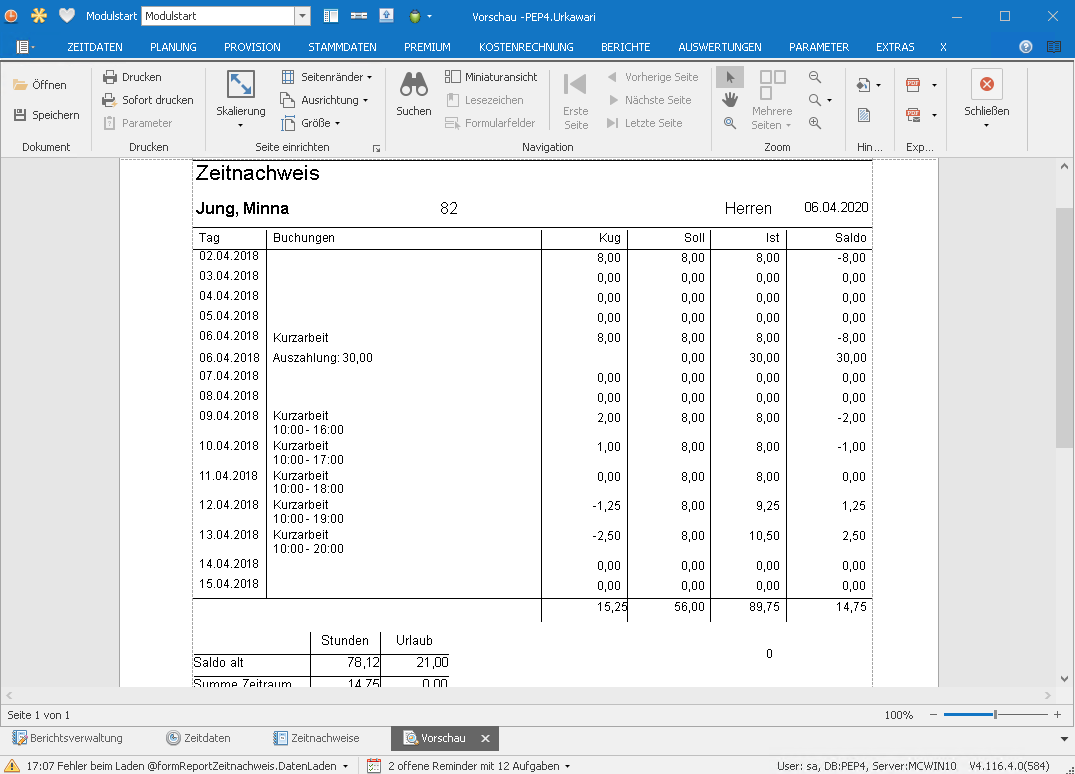This screenshot has width=1075, height=774.
Task: Click the Speichern save icon
Action: tap(20, 115)
